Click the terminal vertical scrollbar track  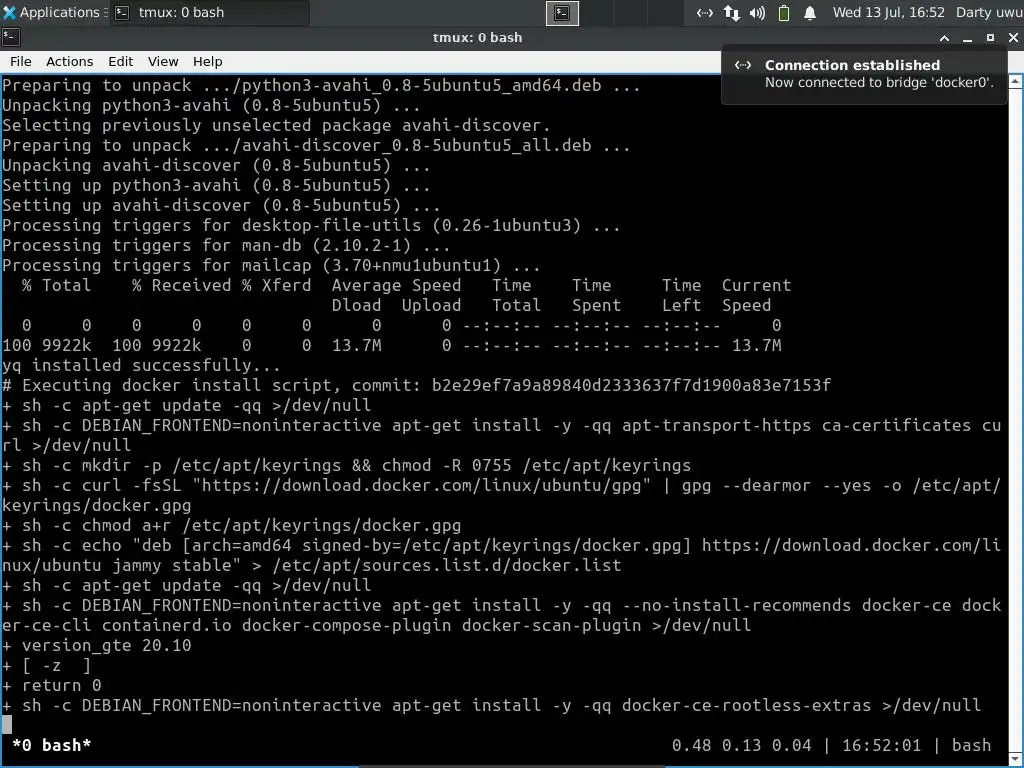coord(1016,418)
